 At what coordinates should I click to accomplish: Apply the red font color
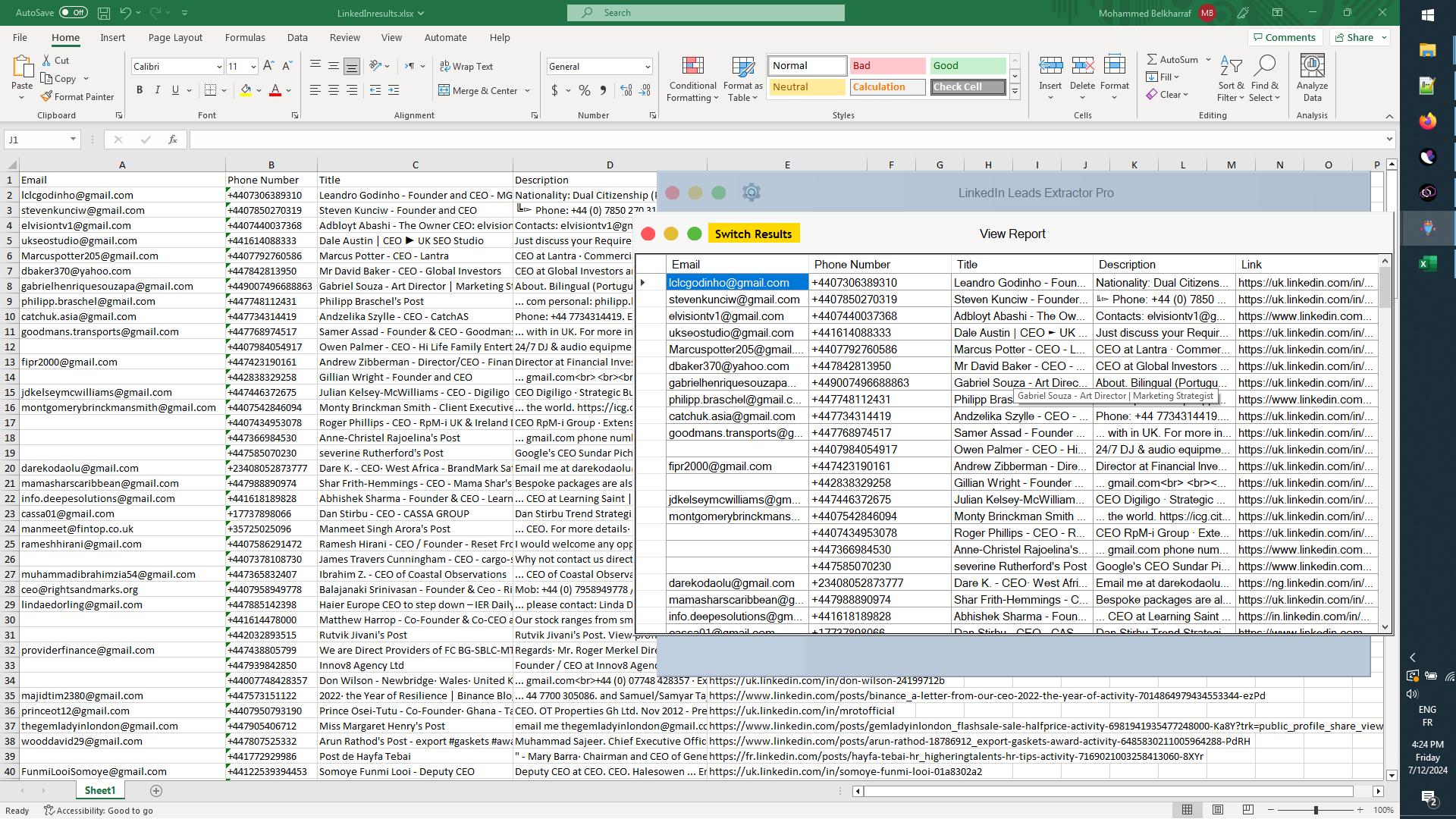coord(275,90)
